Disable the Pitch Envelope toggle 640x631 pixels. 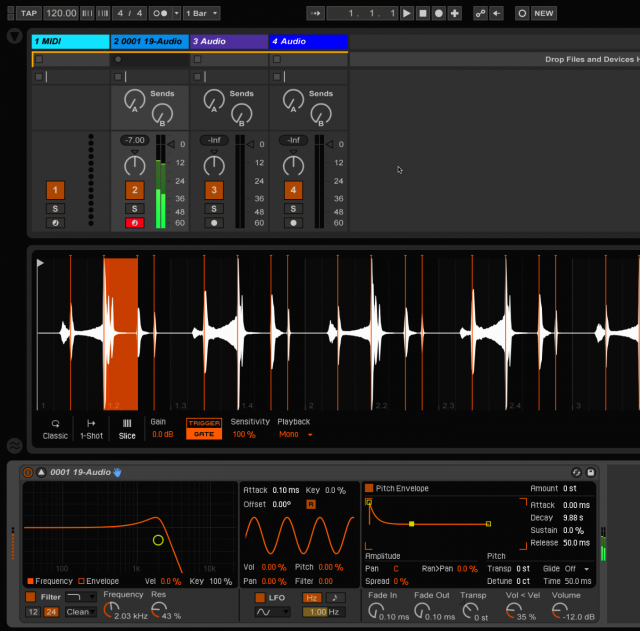369,487
